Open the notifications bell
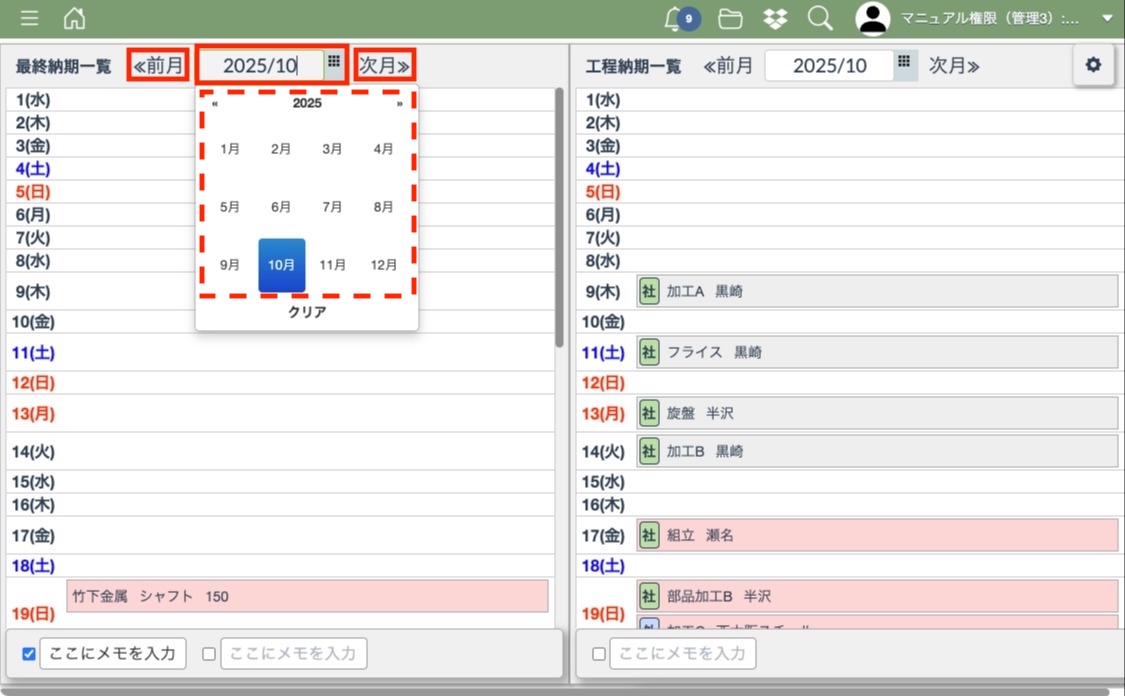 click(x=676, y=18)
